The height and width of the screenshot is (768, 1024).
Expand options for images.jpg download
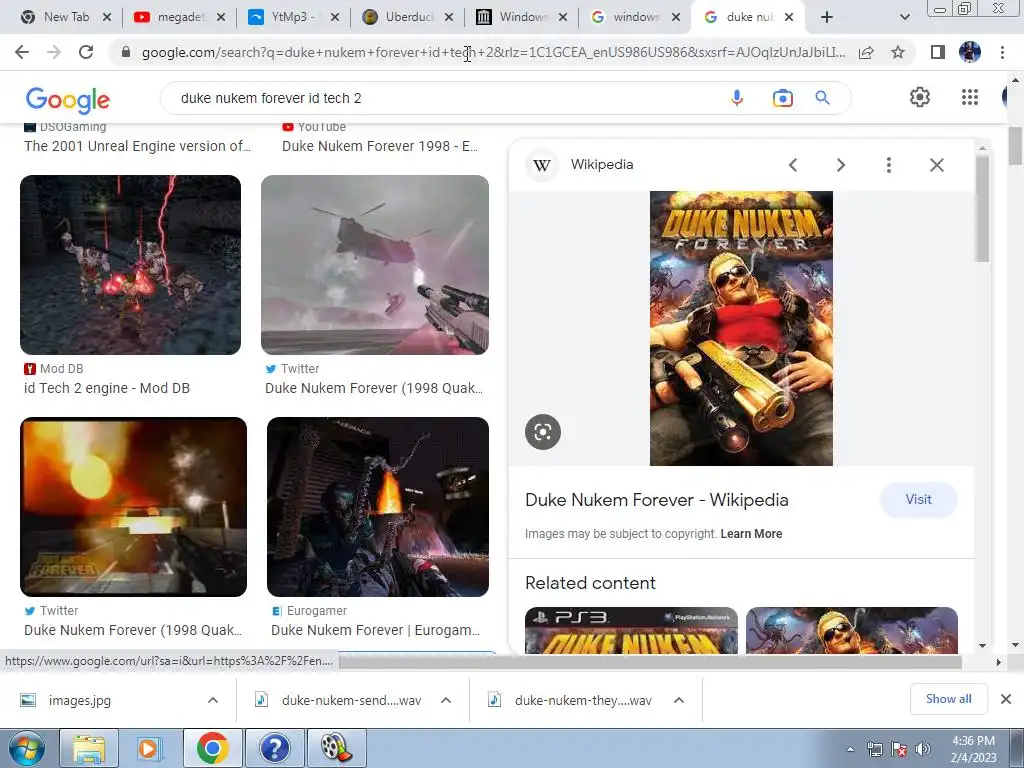point(213,700)
